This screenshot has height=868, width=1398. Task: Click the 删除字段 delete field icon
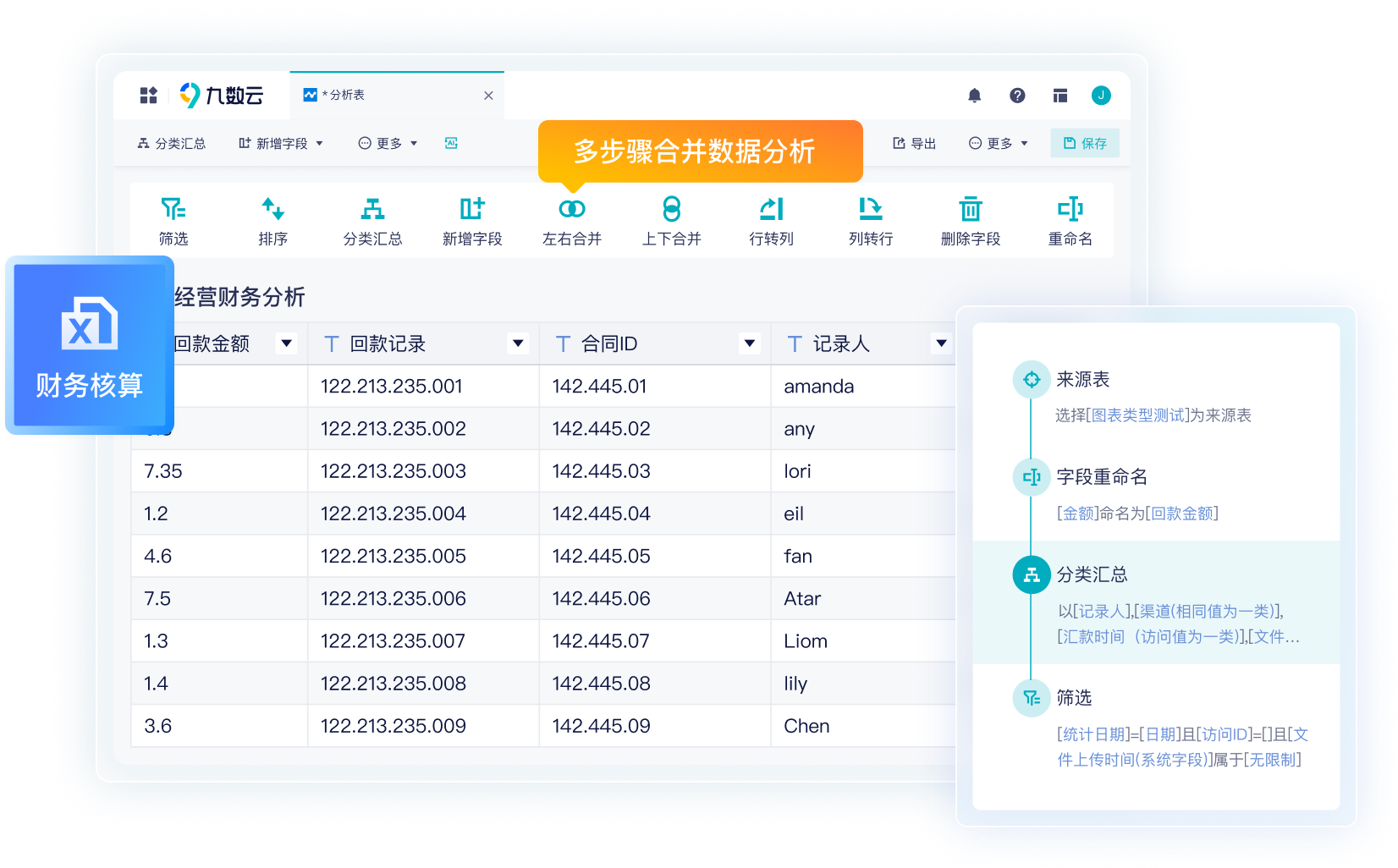click(x=970, y=210)
